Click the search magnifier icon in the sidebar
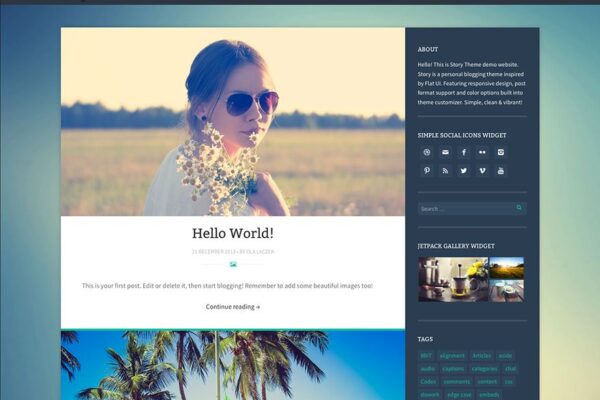The width and height of the screenshot is (600, 400). point(519,207)
